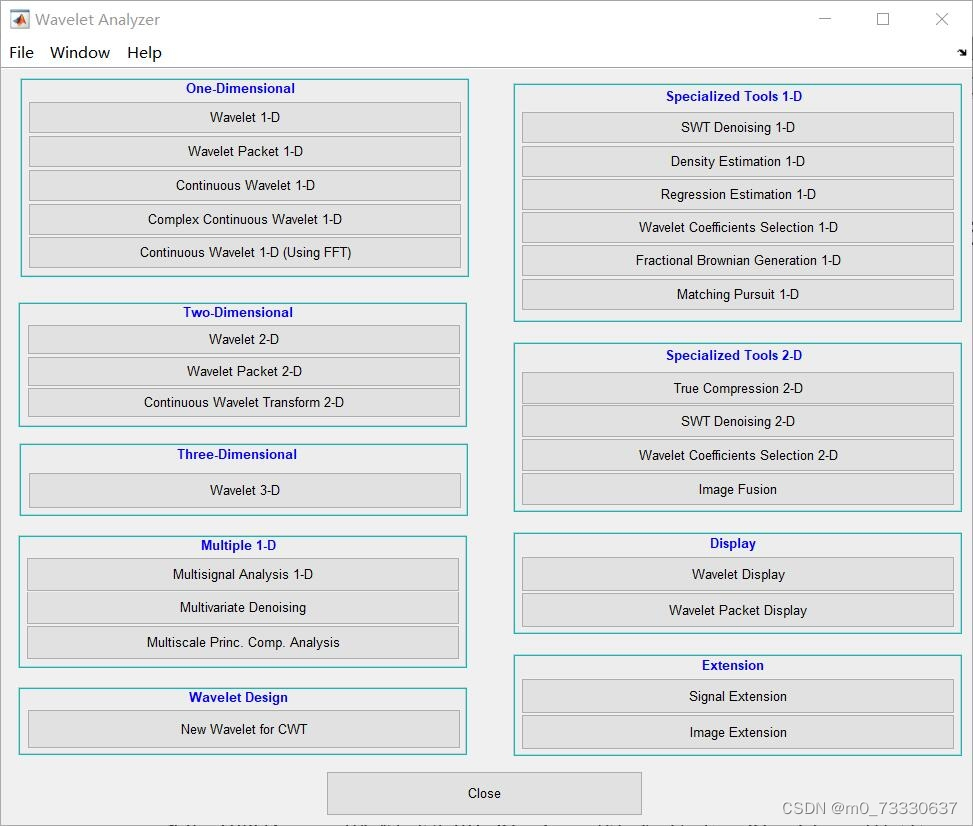973x826 pixels.
Task: Maximize the Wavelet Analyzer window
Action: pos(882,19)
